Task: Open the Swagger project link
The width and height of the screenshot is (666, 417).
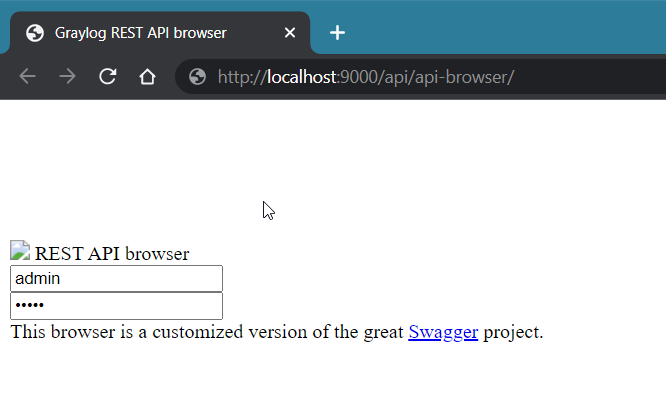Action: click(x=443, y=332)
